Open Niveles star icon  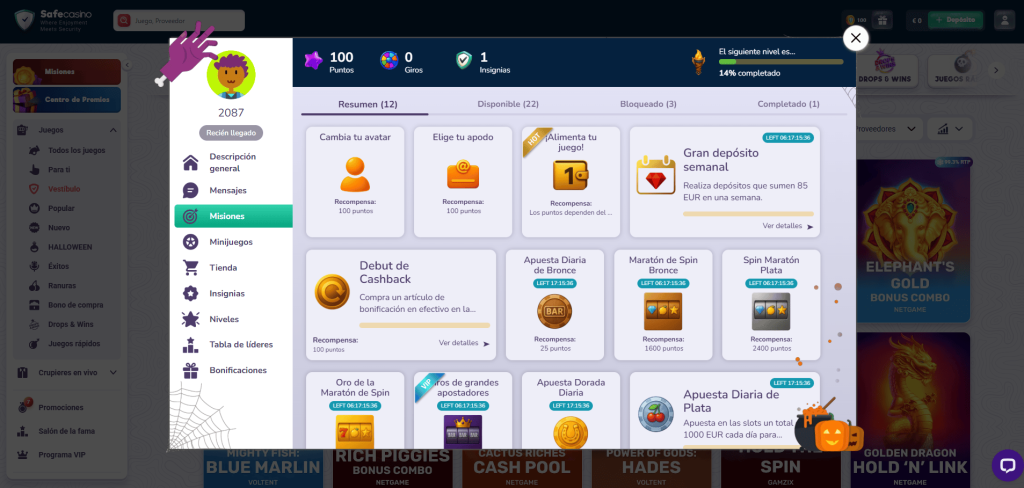click(190, 319)
